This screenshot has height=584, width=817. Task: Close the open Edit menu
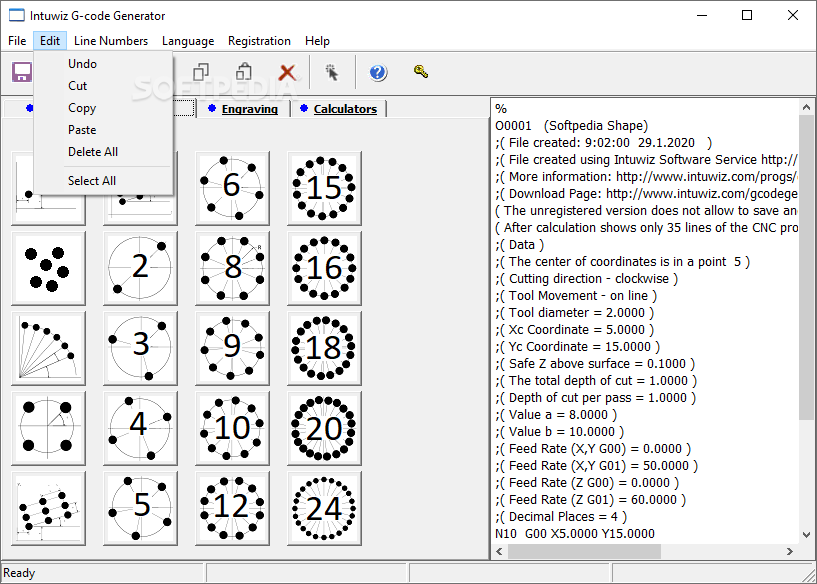tap(50, 41)
